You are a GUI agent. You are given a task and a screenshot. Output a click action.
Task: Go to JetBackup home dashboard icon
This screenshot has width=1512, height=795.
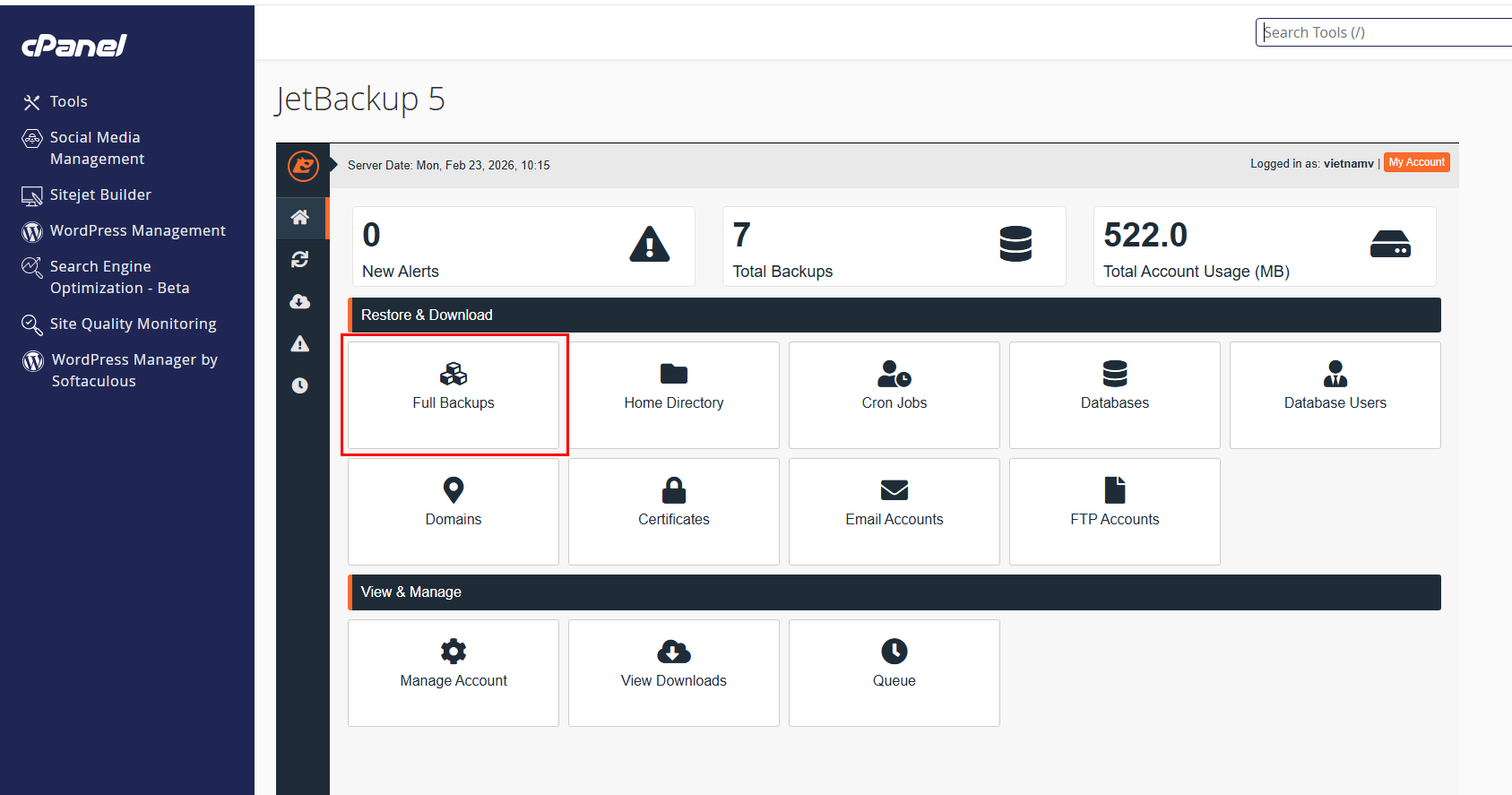tap(300, 218)
